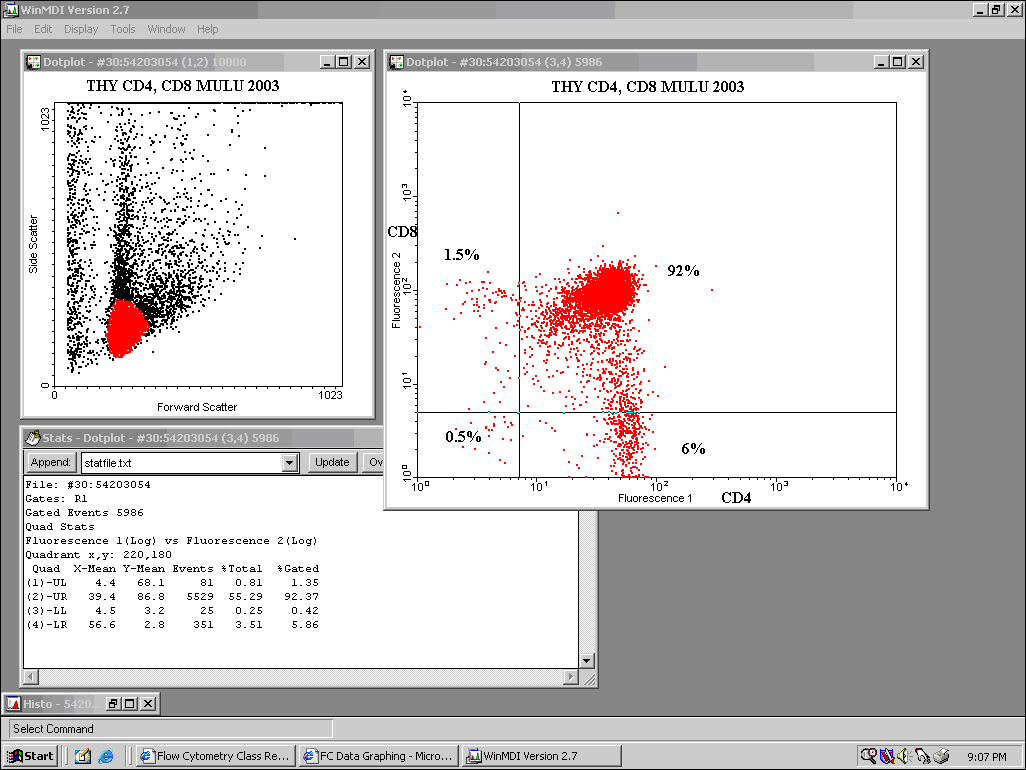
Task: Click the minimized Histo window icon
Action: coord(14,704)
